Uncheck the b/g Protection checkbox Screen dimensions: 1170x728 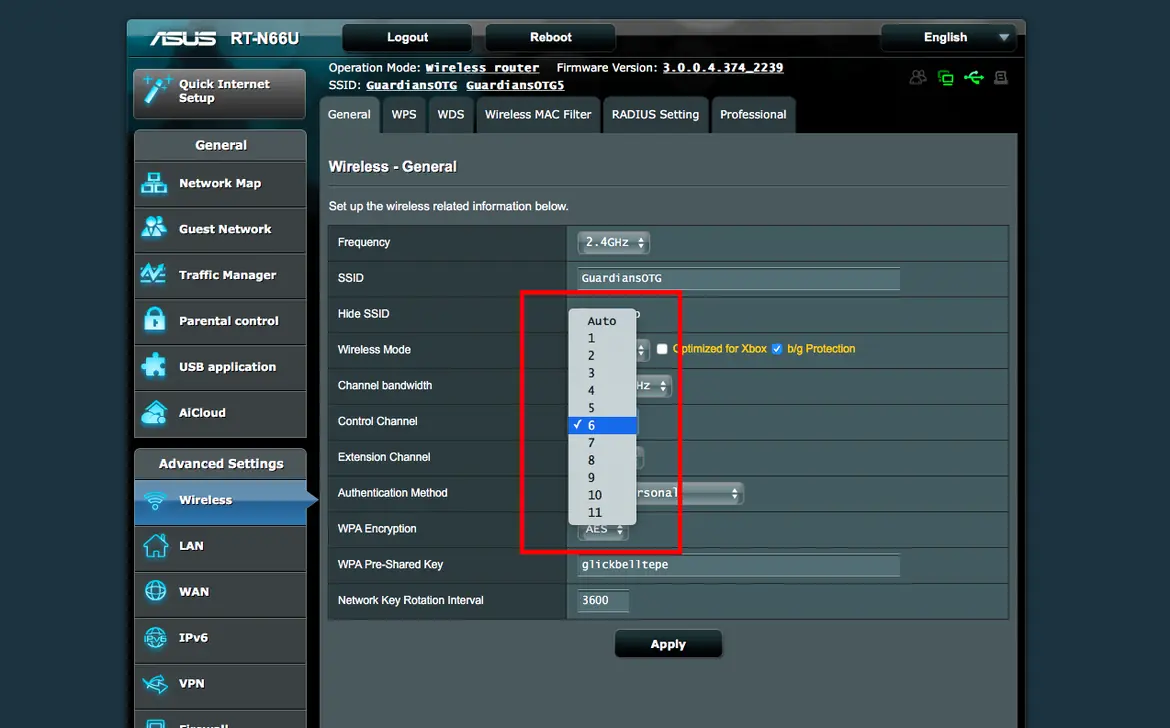tap(777, 349)
